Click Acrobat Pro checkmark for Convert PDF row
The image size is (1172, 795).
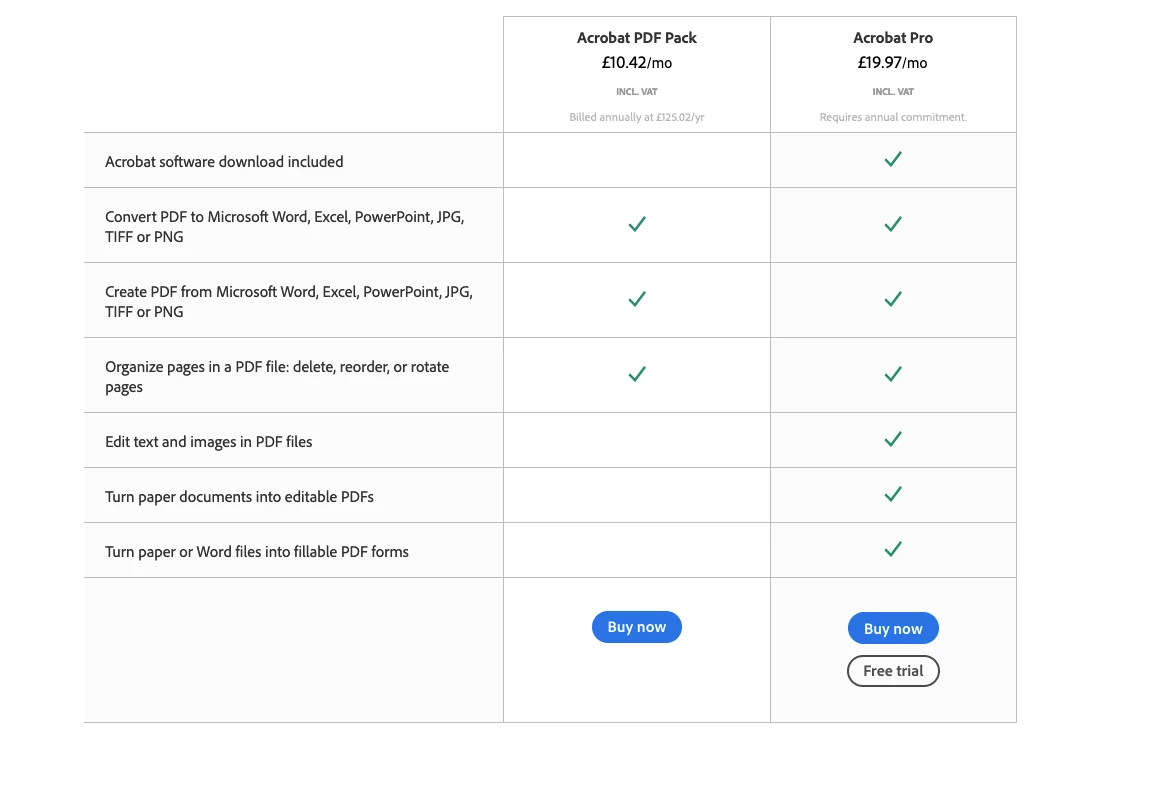(892, 224)
